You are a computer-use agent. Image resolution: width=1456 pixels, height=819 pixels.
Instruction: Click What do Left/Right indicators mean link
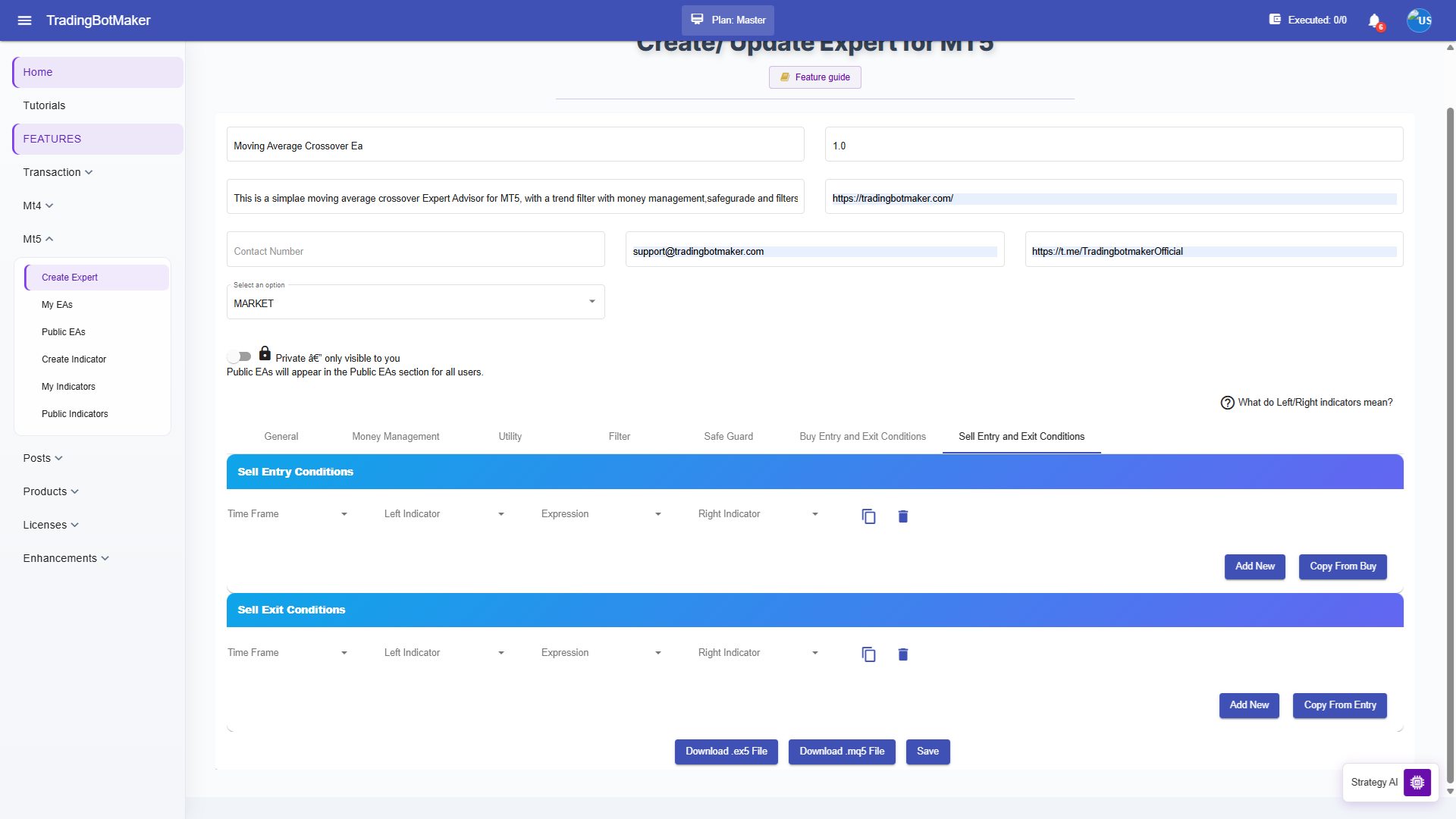(1315, 403)
